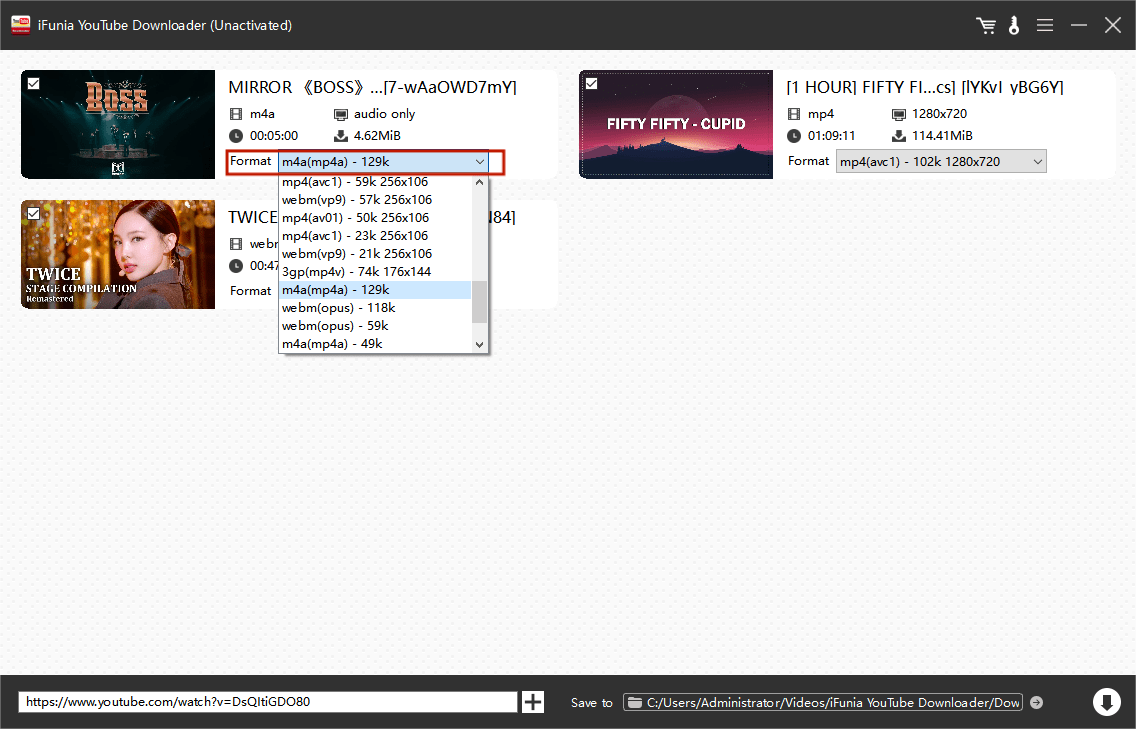Viewport: 1136px width, 729px height.
Task: Click the MIRROR BOSS video thumbnail
Action: click(x=118, y=125)
